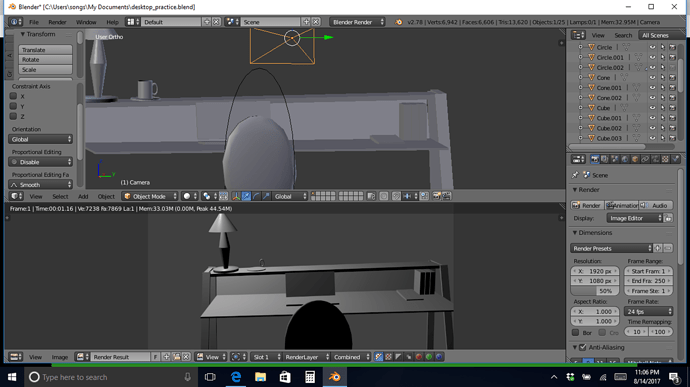This screenshot has width=690, height=387.
Task: Expand the Circle.001 tree item
Action: pos(580,57)
